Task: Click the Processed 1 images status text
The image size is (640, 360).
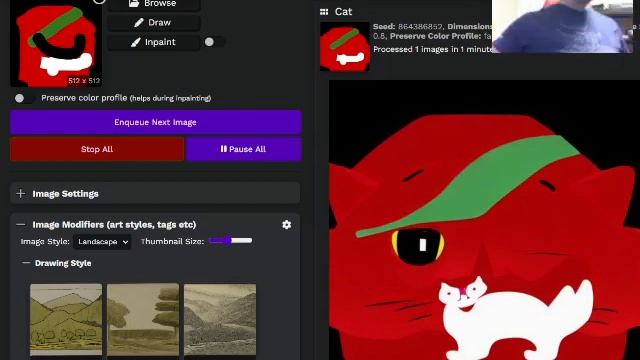Action: (x=433, y=49)
